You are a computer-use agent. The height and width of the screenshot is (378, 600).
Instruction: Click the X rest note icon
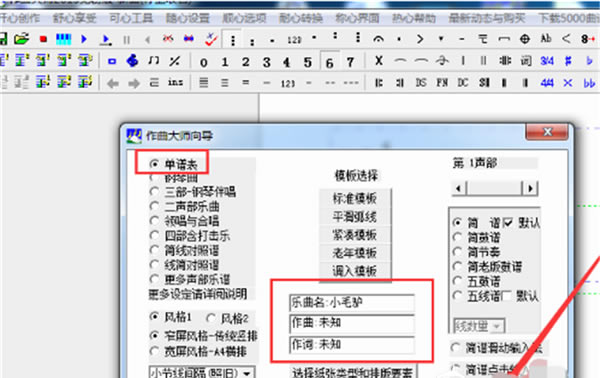pos(379,60)
